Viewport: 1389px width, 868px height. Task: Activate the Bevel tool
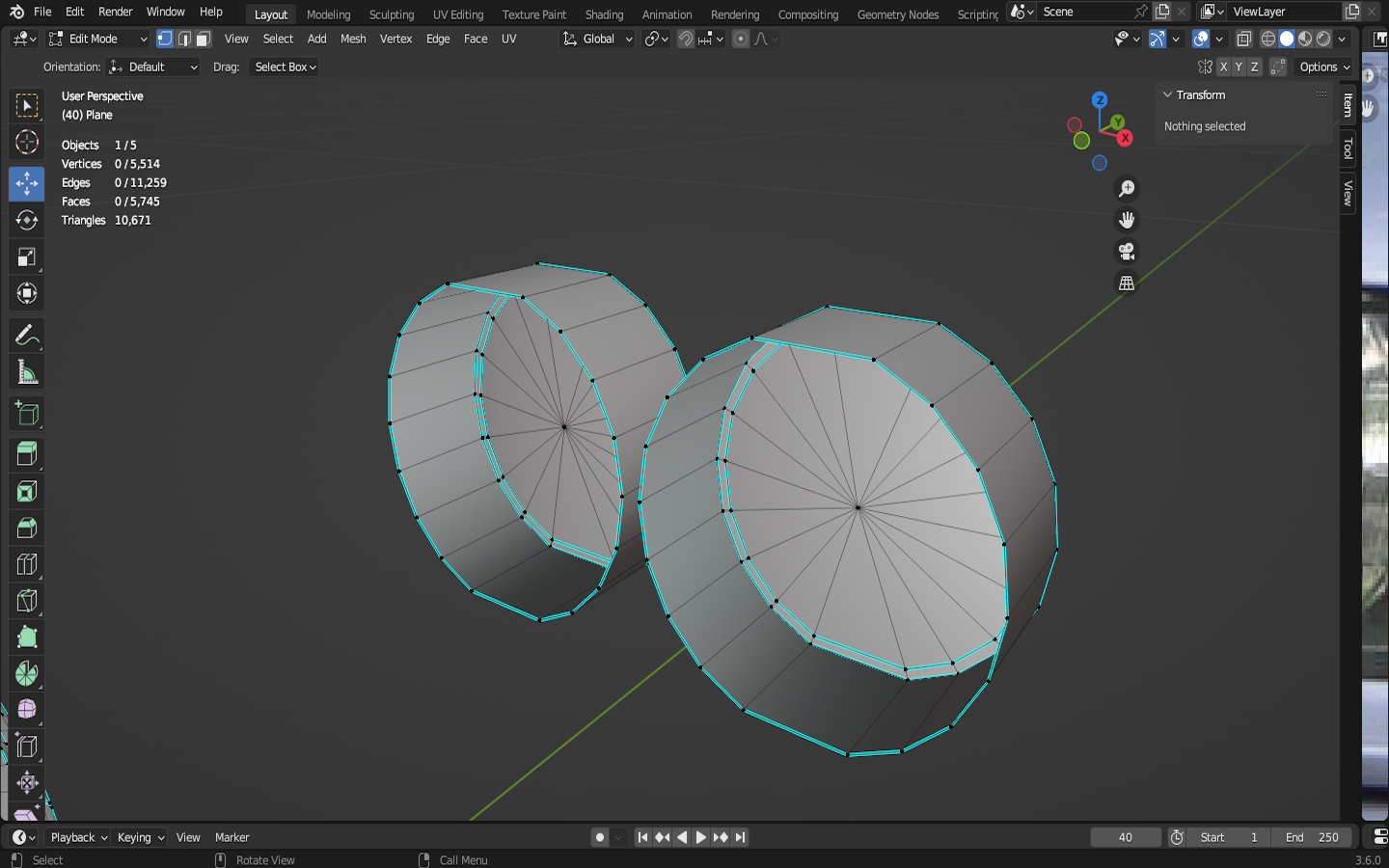[26, 528]
